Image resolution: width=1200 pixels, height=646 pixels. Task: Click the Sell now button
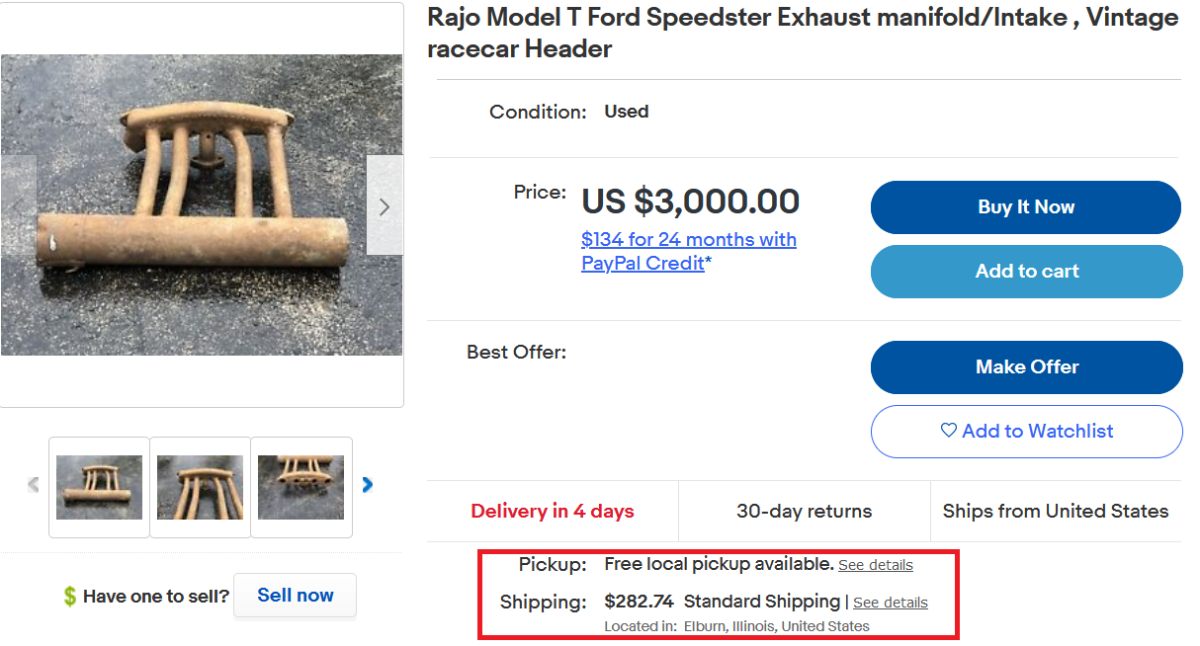tap(295, 595)
